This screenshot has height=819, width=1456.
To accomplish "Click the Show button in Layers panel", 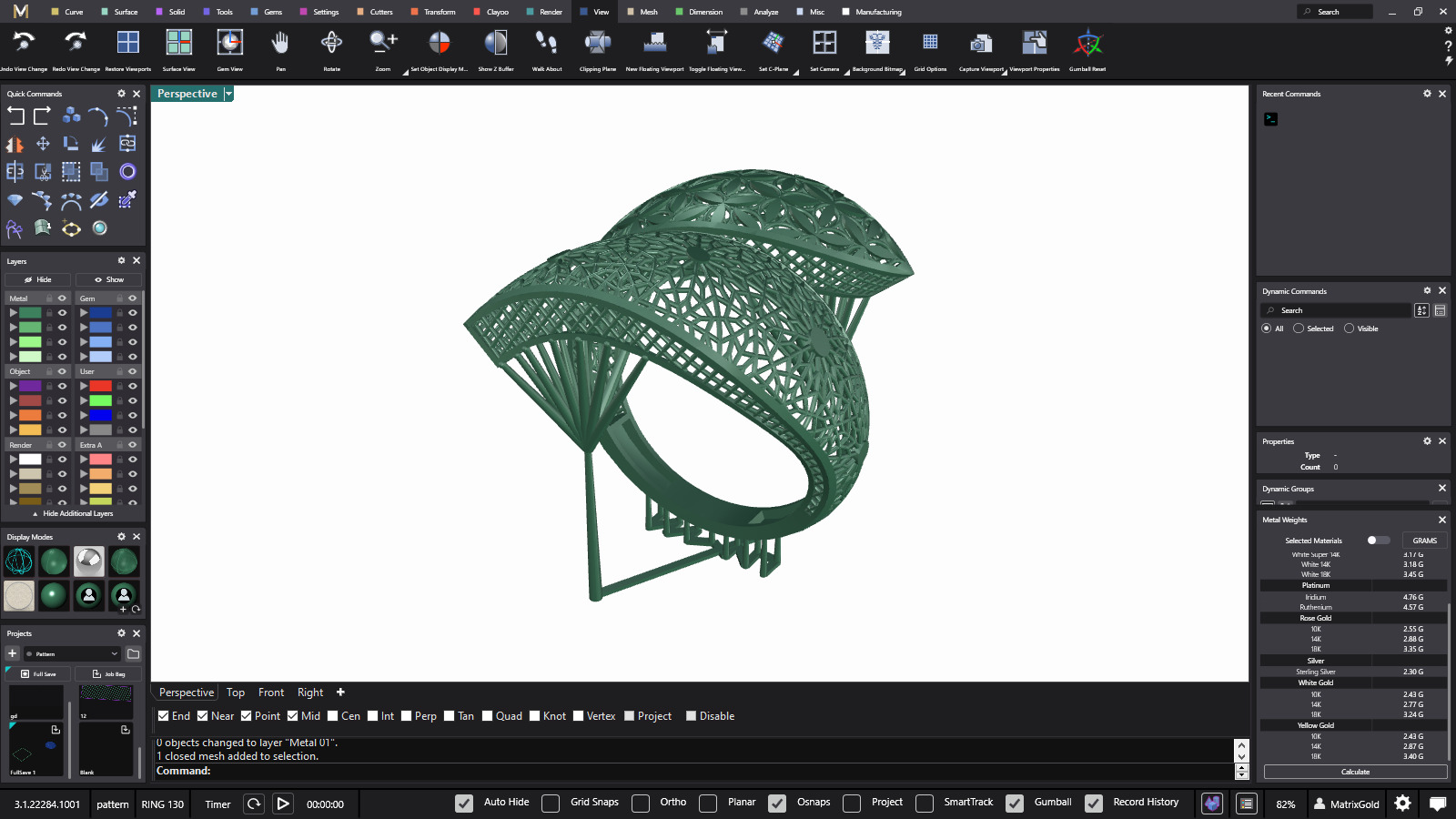I will [x=109, y=279].
